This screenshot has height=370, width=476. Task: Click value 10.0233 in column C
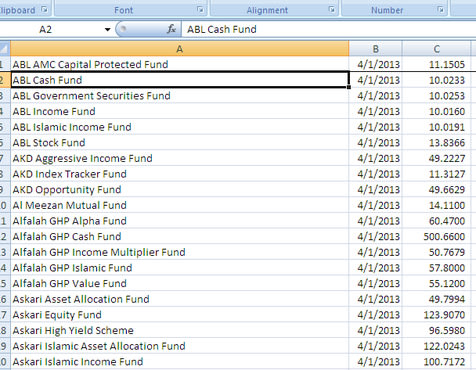[437, 80]
